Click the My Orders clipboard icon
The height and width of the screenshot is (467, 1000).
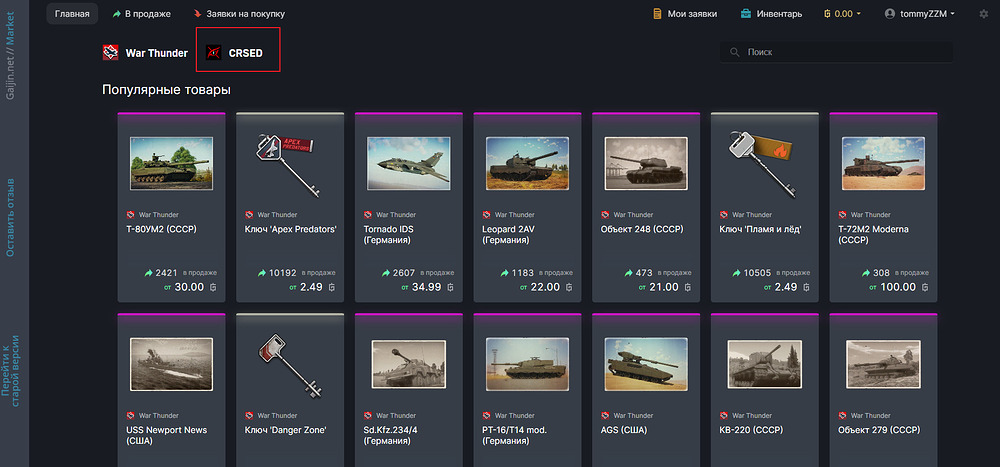[657, 13]
